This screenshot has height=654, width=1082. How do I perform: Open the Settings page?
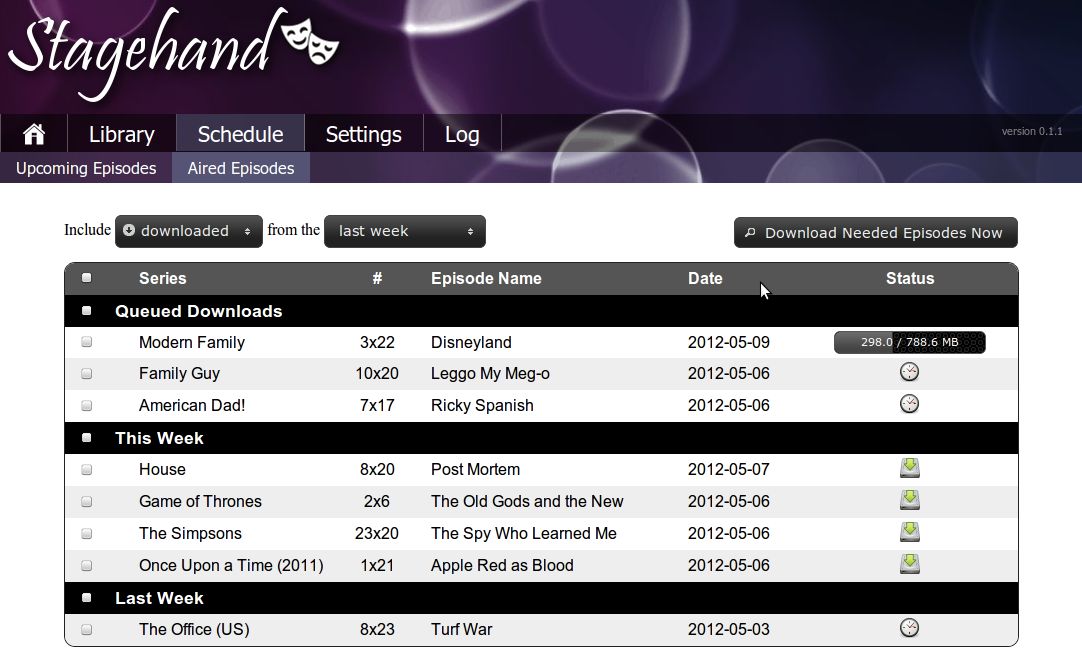click(x=363, y=133)
